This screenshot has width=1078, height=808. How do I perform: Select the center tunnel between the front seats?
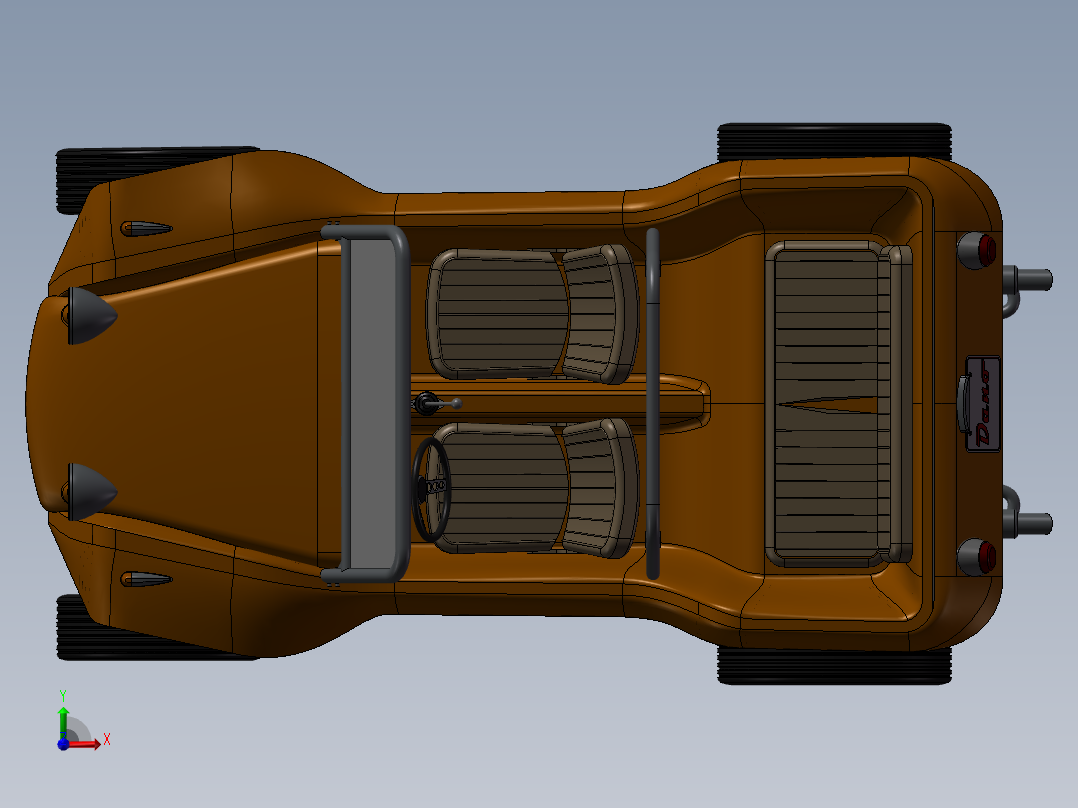click(x=564, y=403)
